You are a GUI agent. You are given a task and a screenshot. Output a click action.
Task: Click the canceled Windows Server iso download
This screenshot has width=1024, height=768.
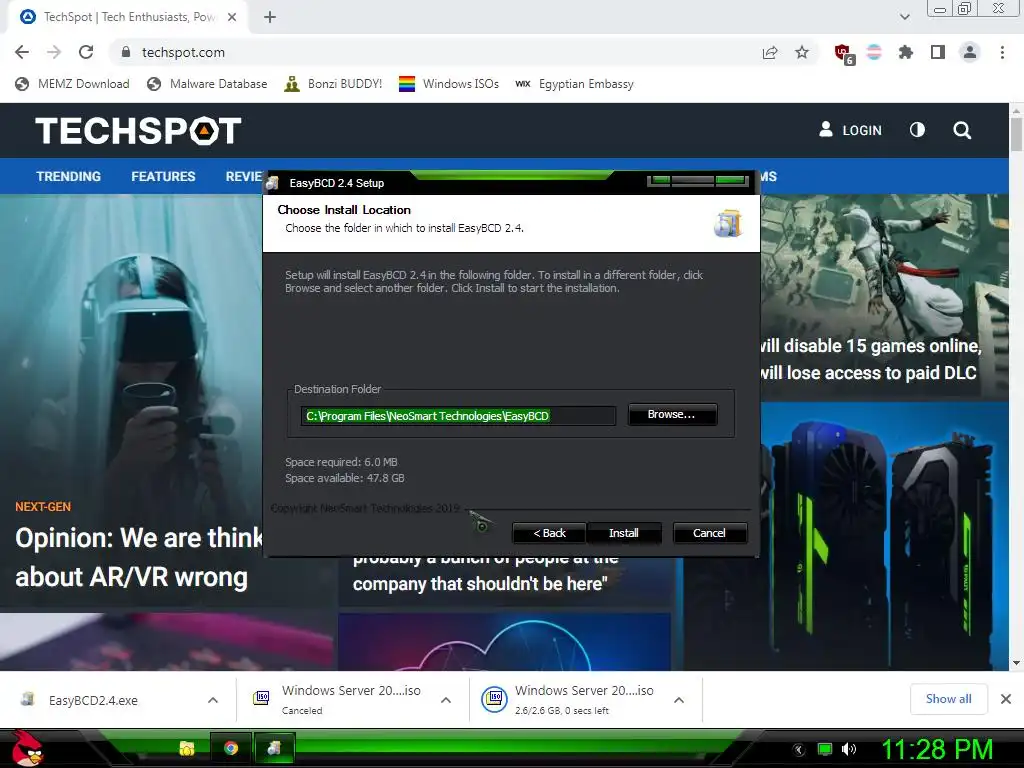click(338, 699)
